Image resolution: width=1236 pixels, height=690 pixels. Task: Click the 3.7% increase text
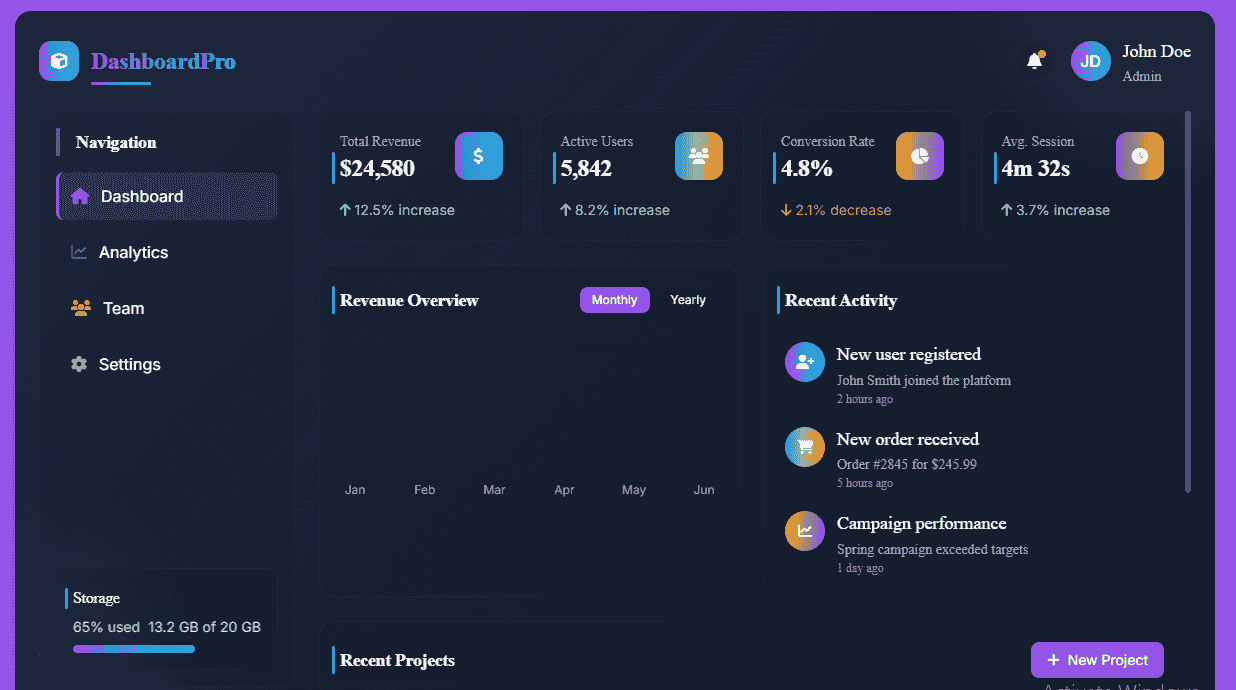coord(1063,210)
